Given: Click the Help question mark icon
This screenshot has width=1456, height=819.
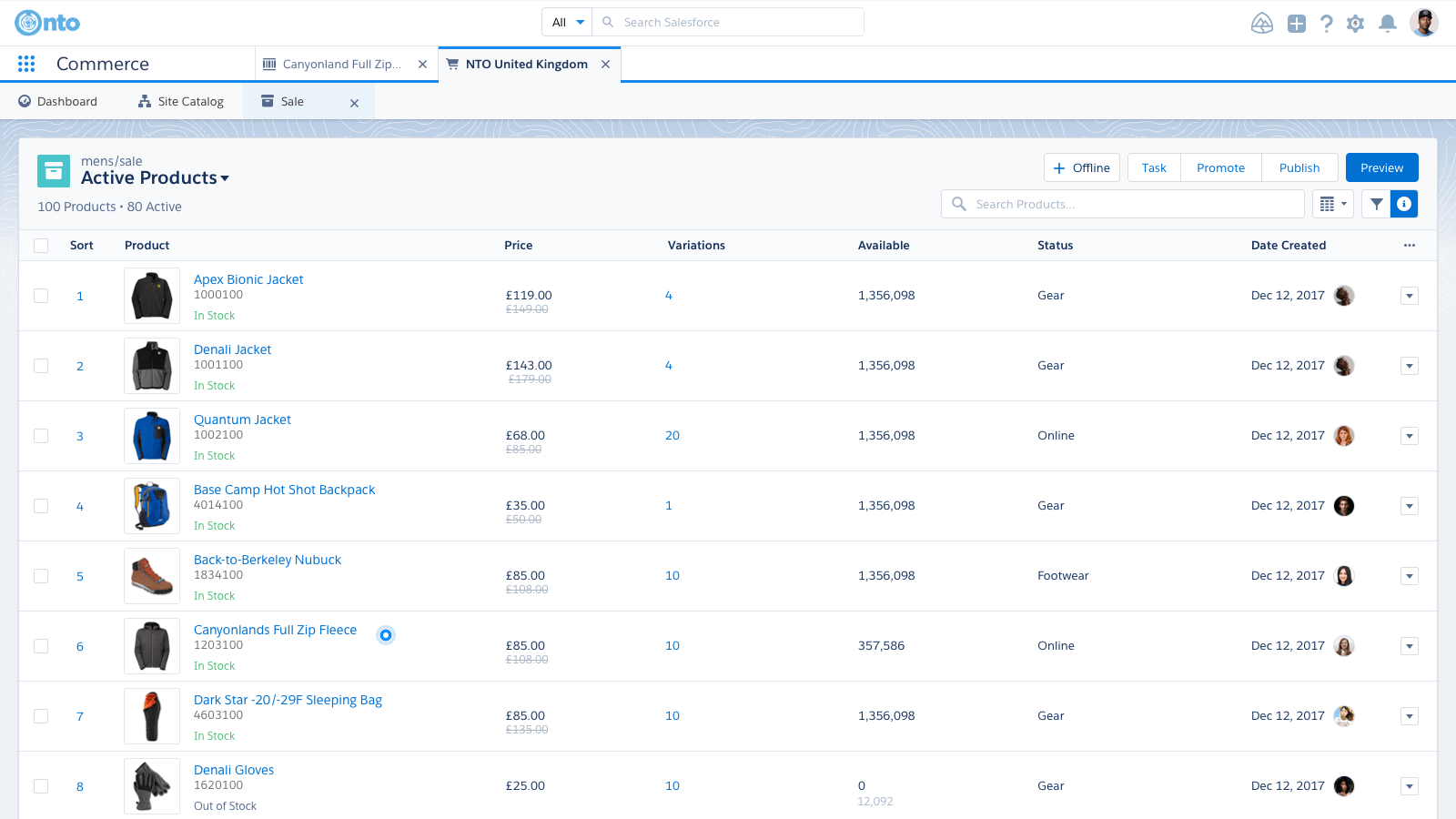Looking at the screenshot, I should [x=1326, y=24].
